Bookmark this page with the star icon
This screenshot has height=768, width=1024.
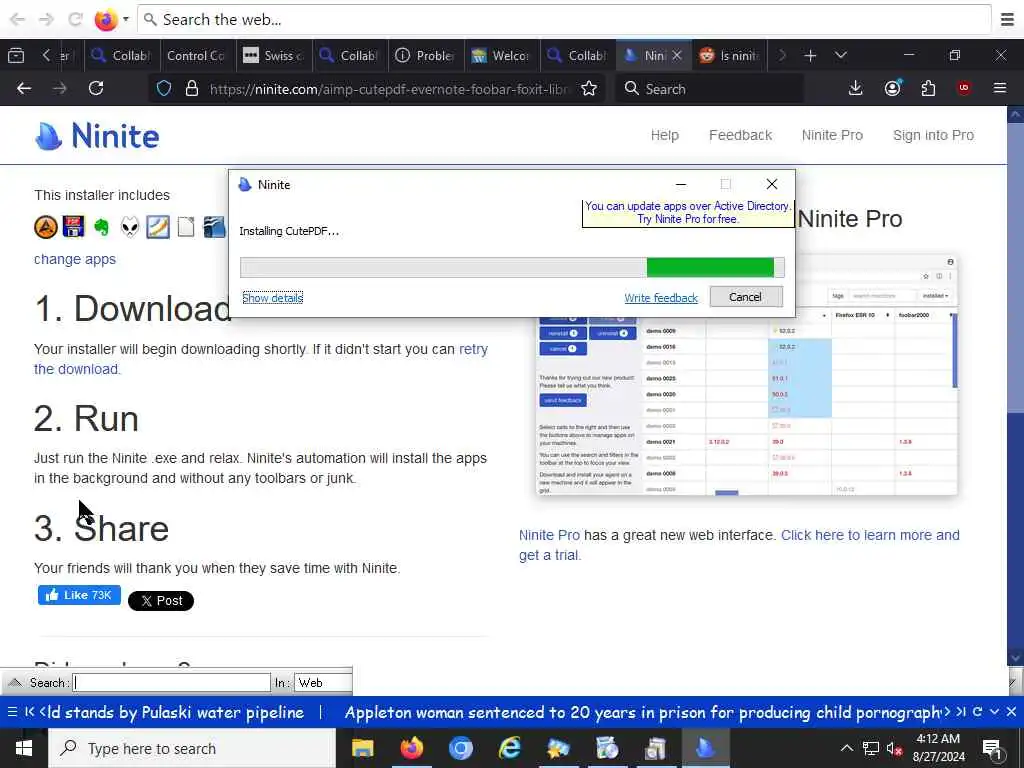pyautogui.click(x=588, y=89)
